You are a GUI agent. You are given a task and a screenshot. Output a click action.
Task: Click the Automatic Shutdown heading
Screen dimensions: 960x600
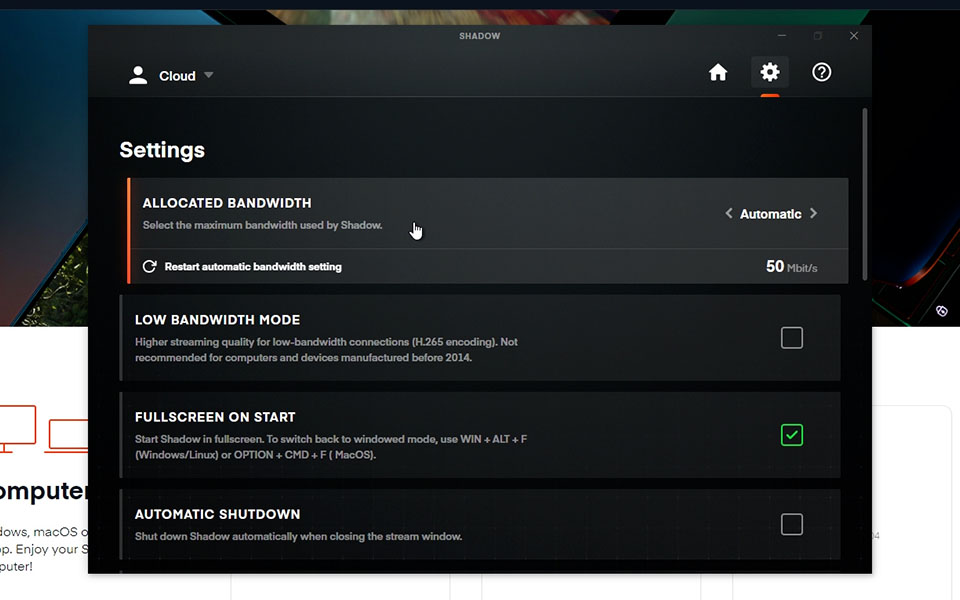[x=217, y=514]
